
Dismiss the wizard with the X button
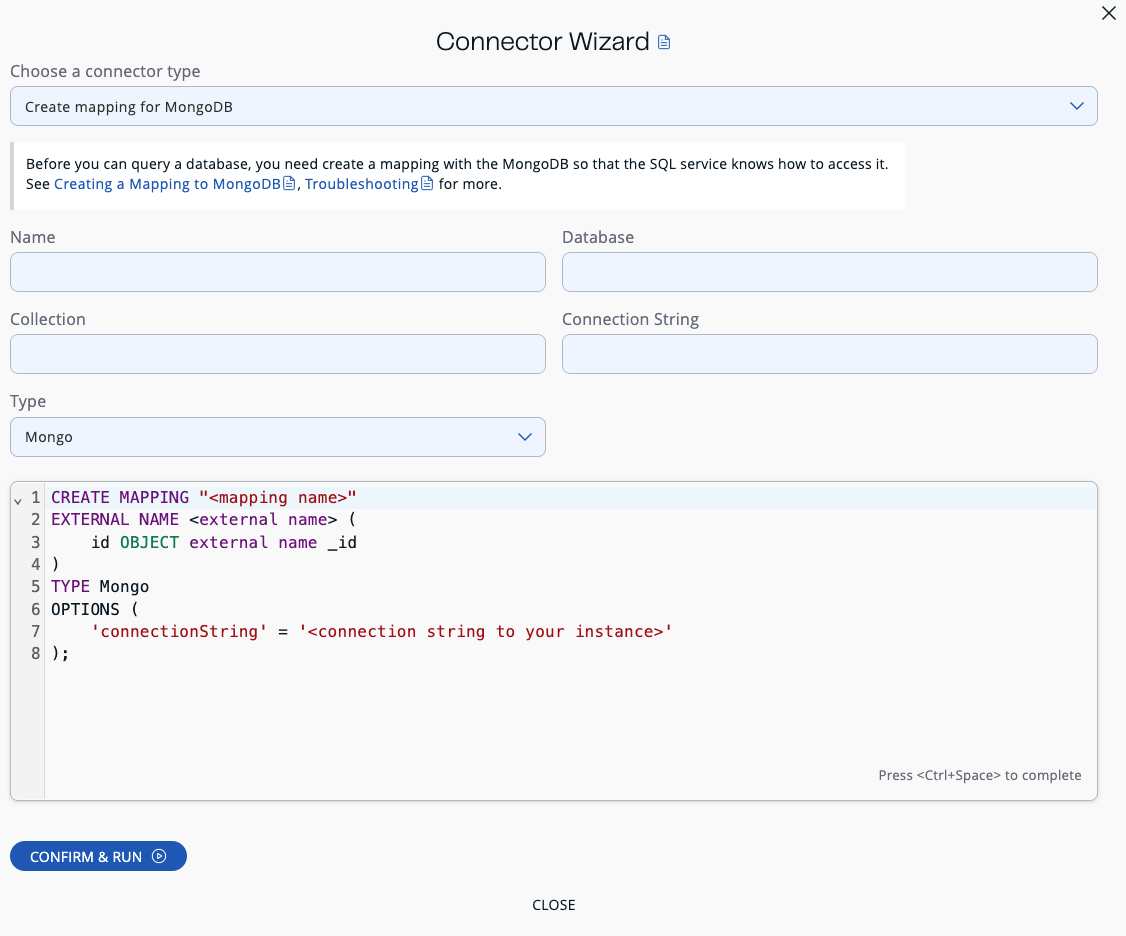pos(1108,14)
